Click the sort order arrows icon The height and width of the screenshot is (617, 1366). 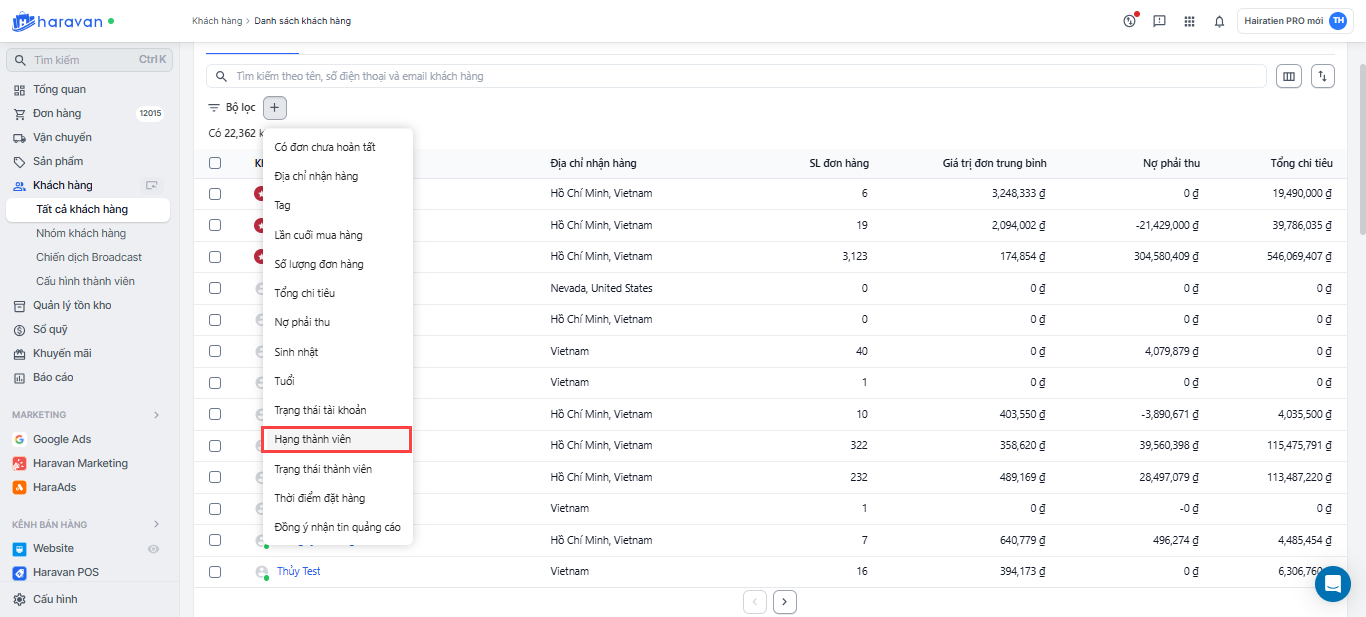(1322, 76)
